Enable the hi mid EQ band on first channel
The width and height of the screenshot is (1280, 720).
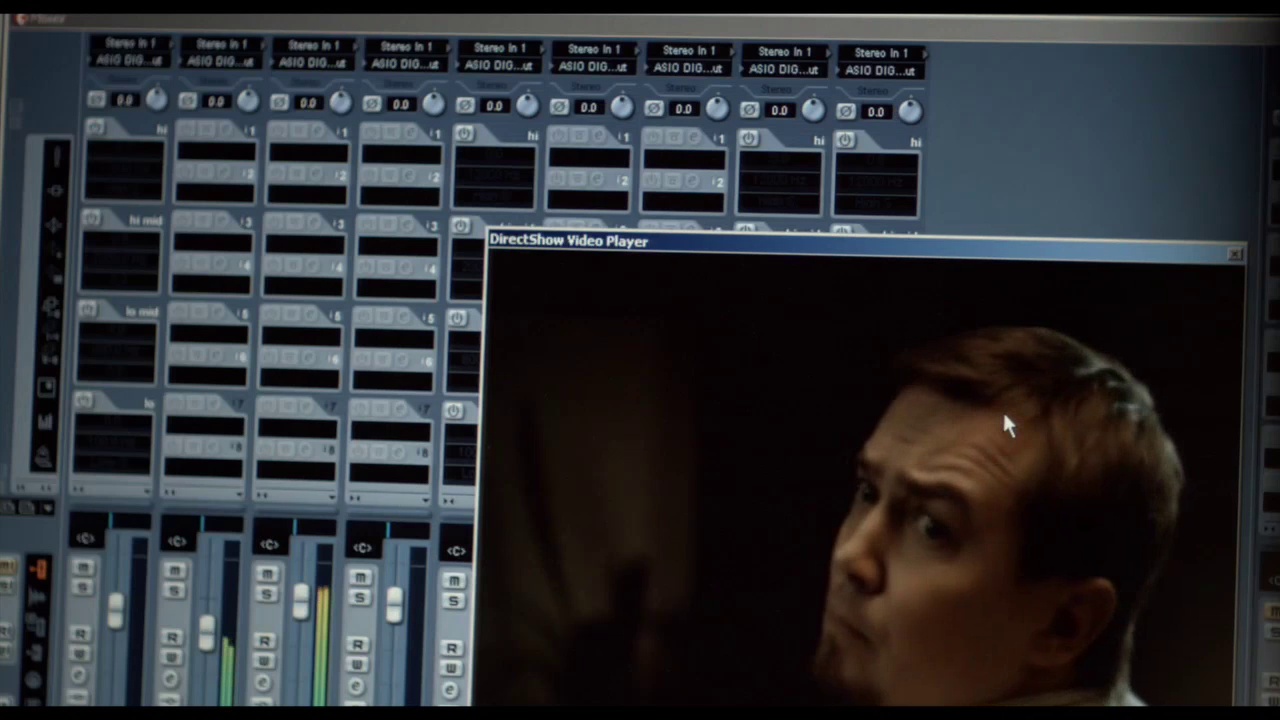coord(91,218)
